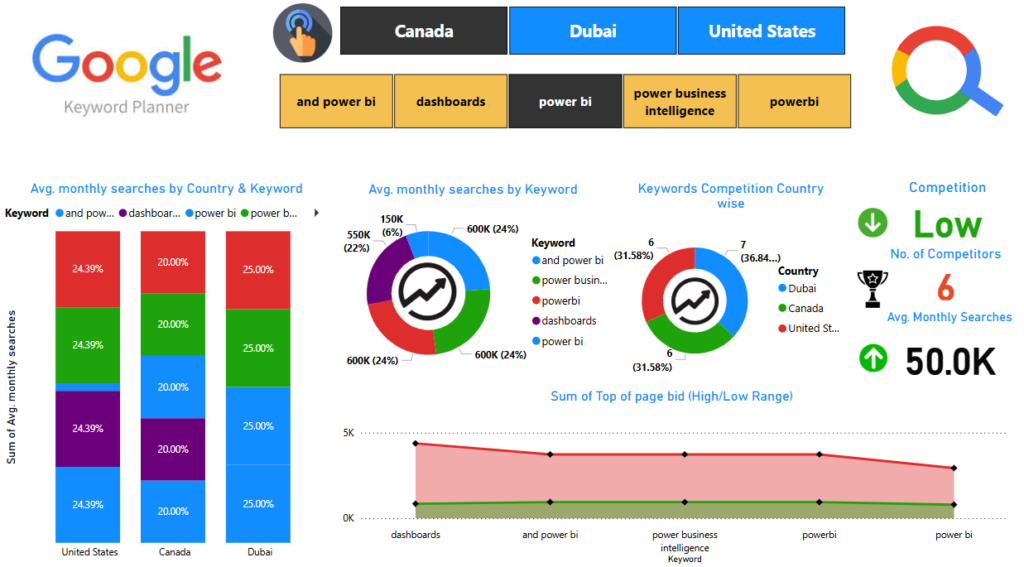Click red segment of United States bar
1024x567 pixels.
(88, 269)
